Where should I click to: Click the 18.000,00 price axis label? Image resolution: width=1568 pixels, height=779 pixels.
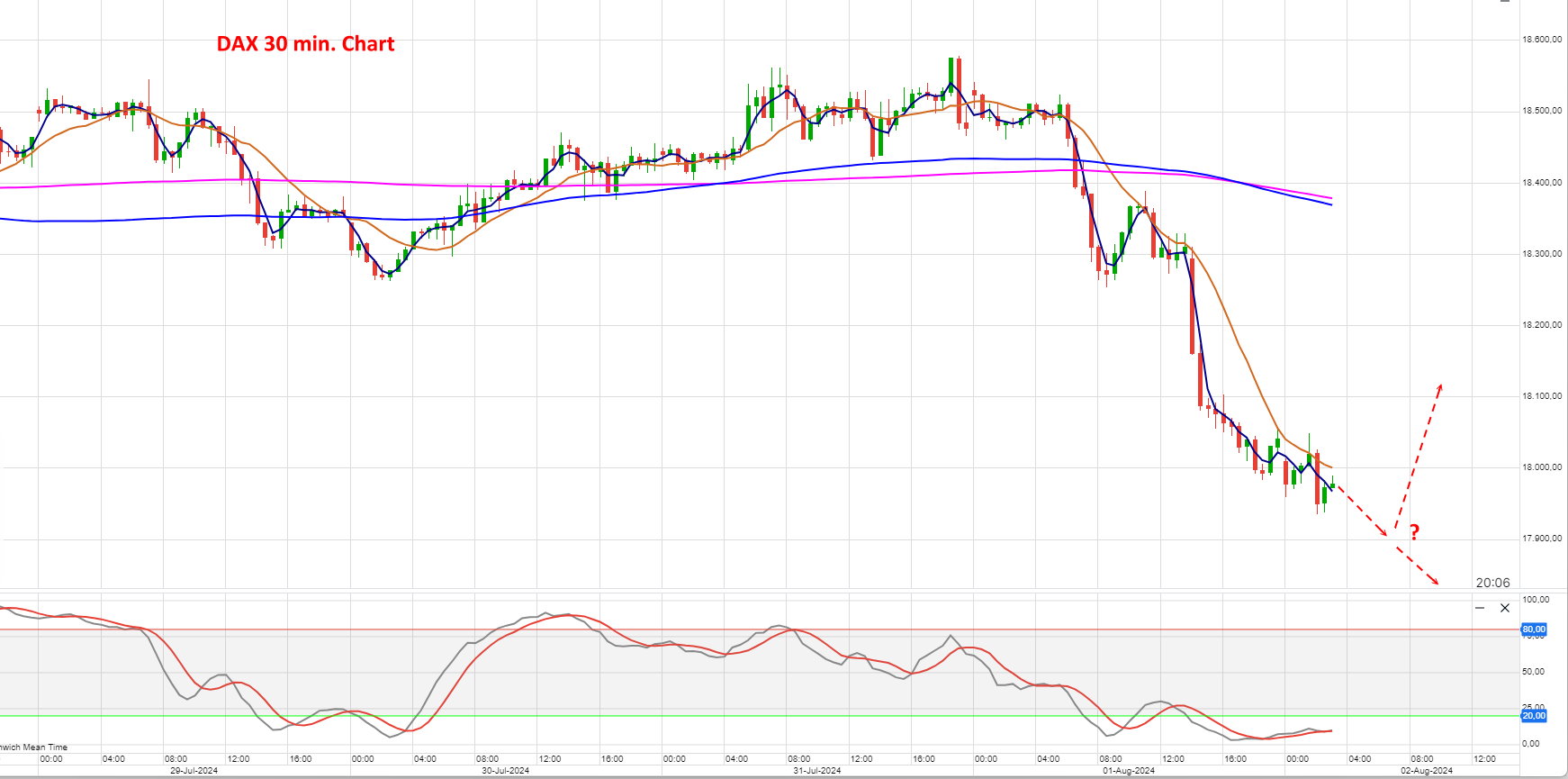(1542, 467)
